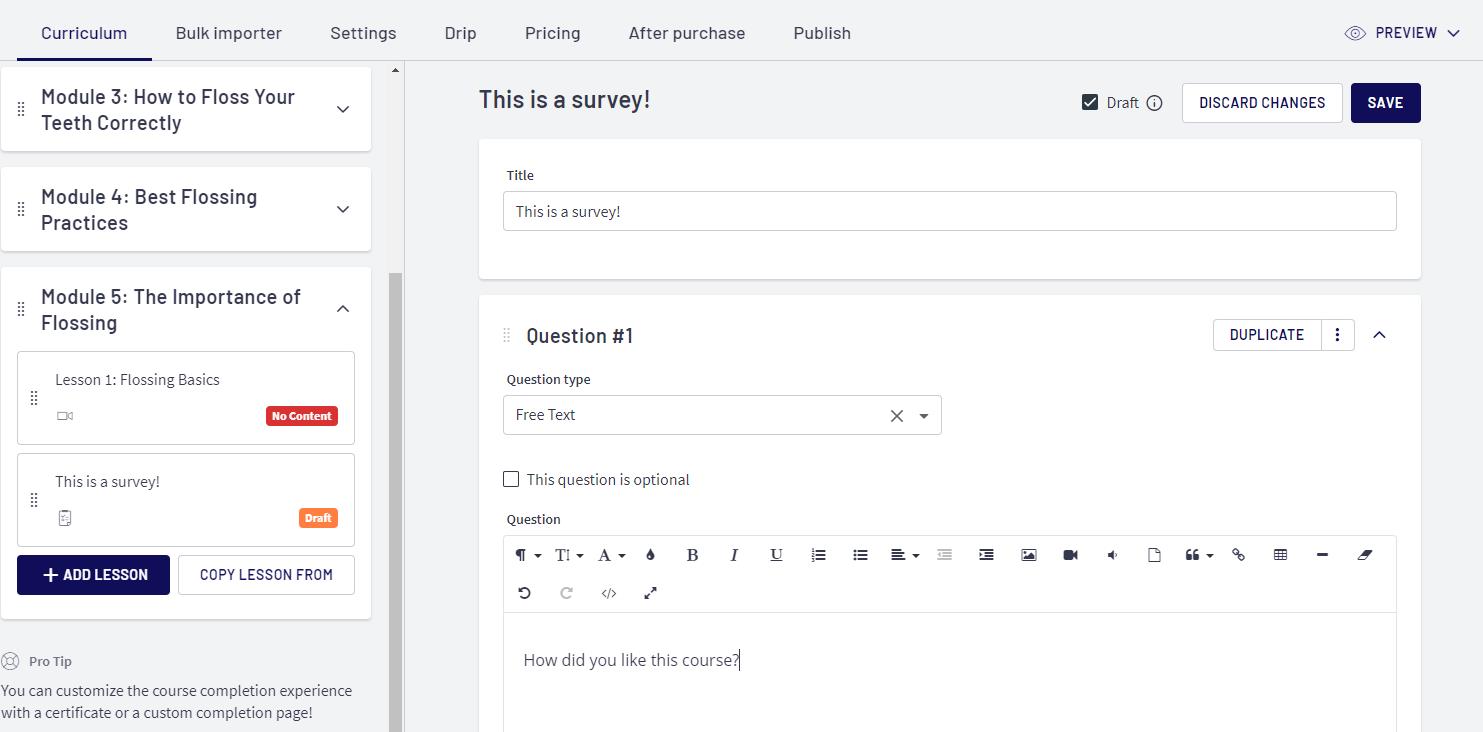Open the Question type dropdown arrow
Image resolution: width=1483 pixels, height=732 pixels.
(x=924, y=416)
